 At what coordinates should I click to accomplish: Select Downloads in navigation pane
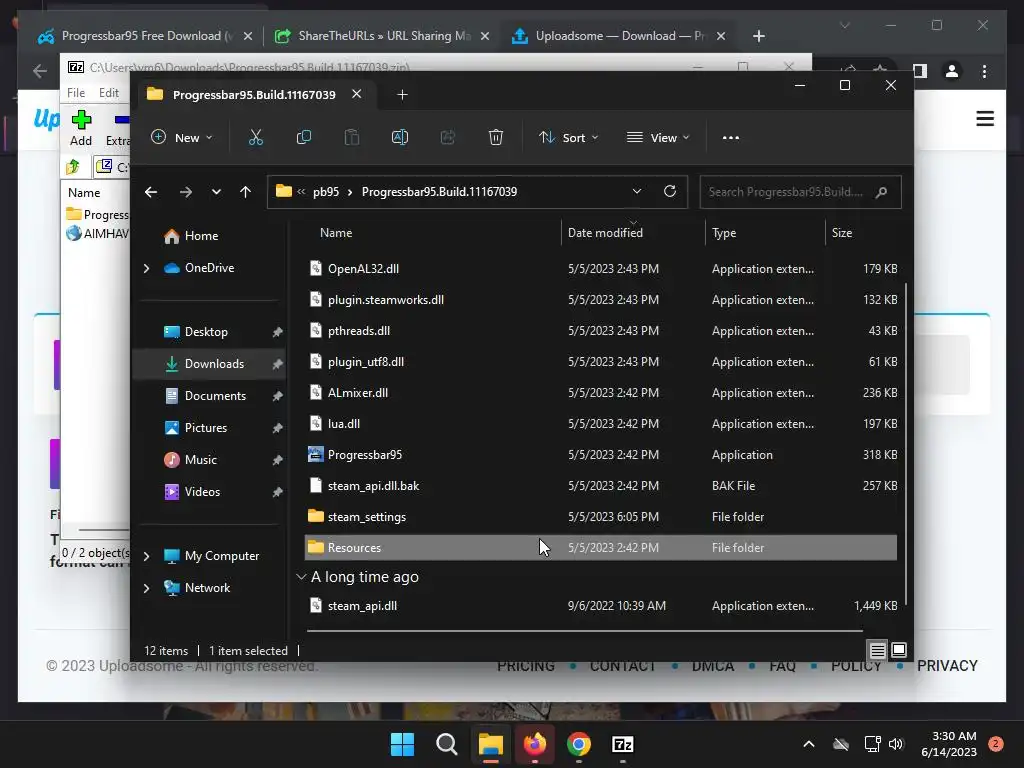209,364
